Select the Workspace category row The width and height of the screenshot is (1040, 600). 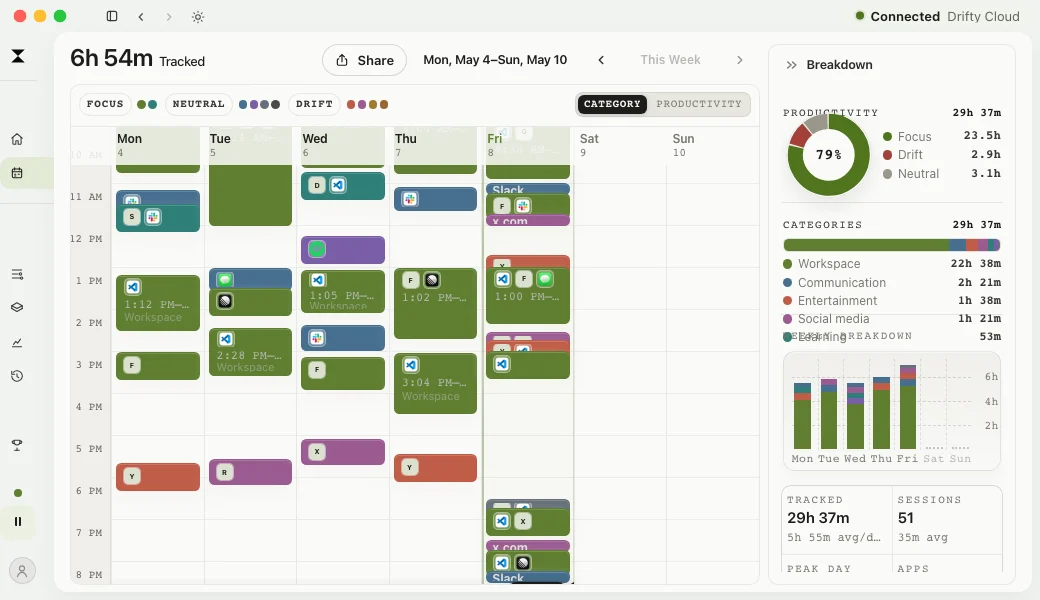coord(892,264)
